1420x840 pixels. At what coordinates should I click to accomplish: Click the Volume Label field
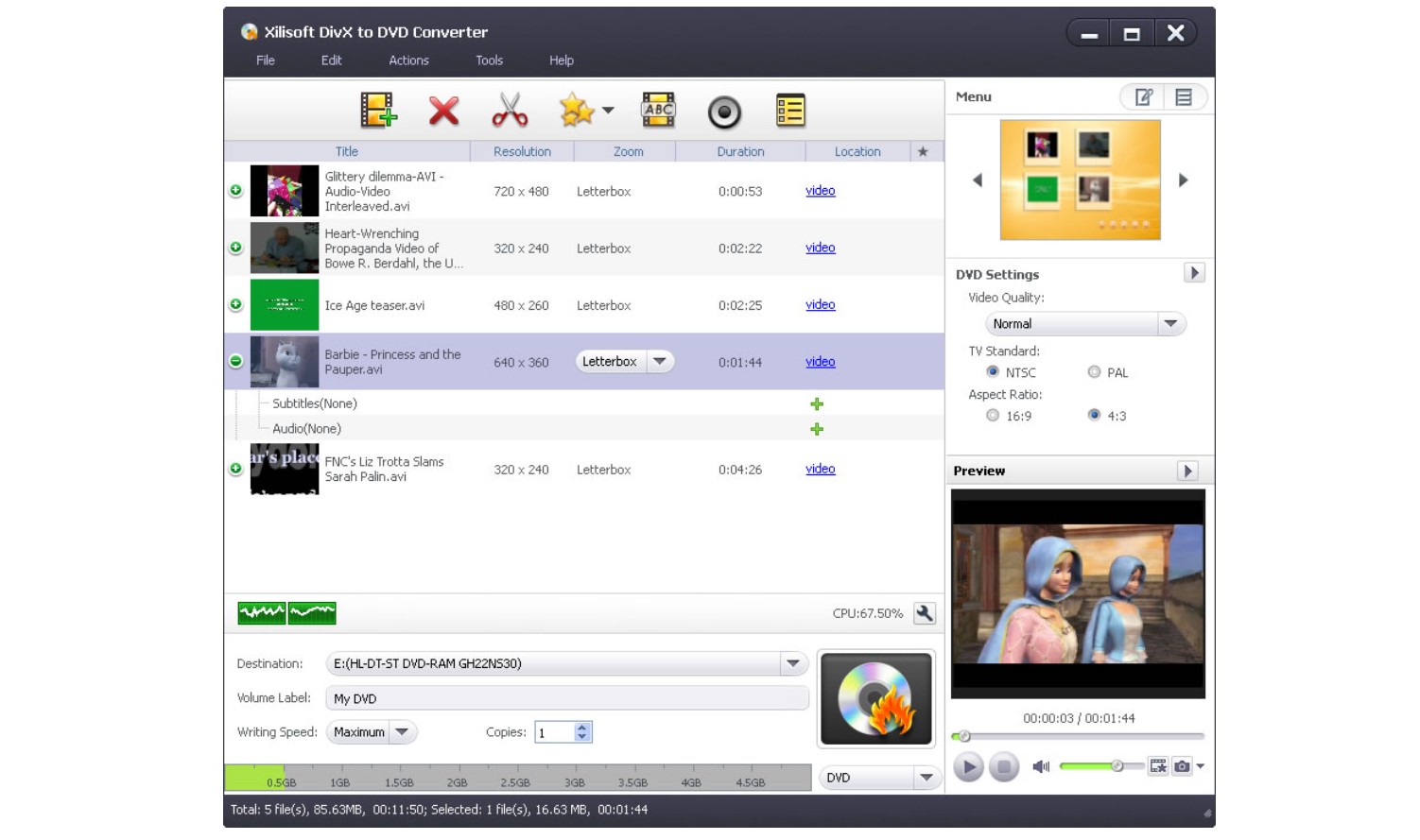567,699
